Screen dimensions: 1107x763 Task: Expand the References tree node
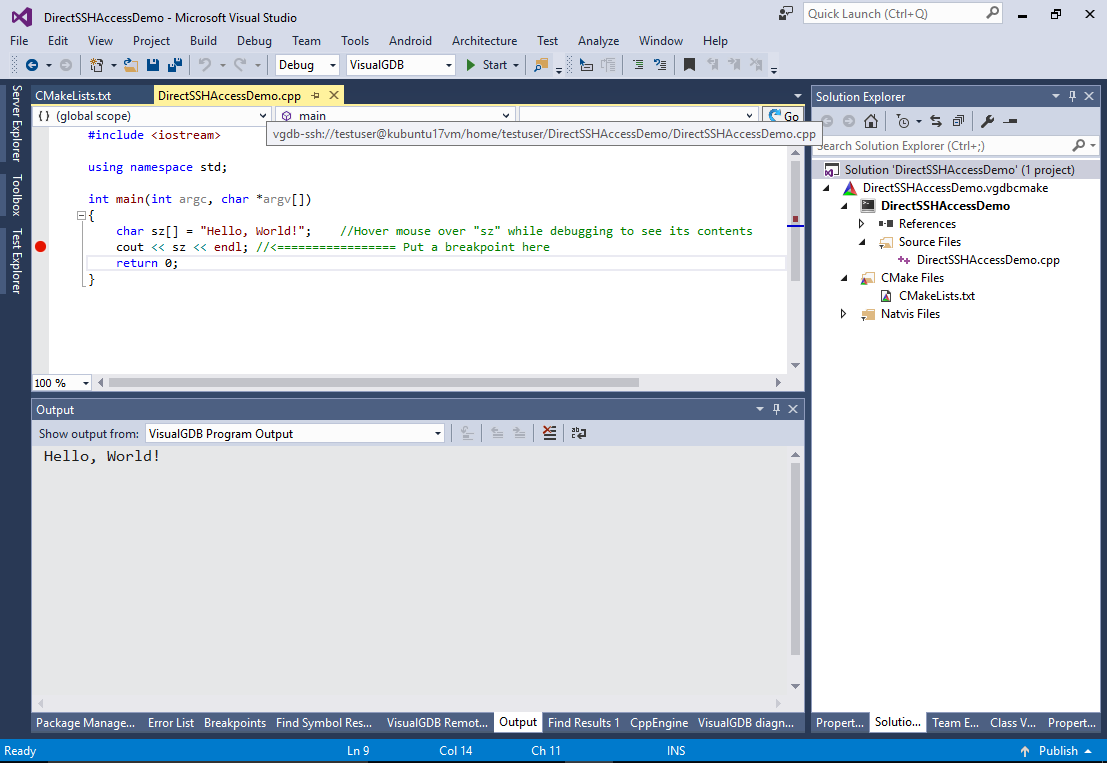click(x=861, y=224)
